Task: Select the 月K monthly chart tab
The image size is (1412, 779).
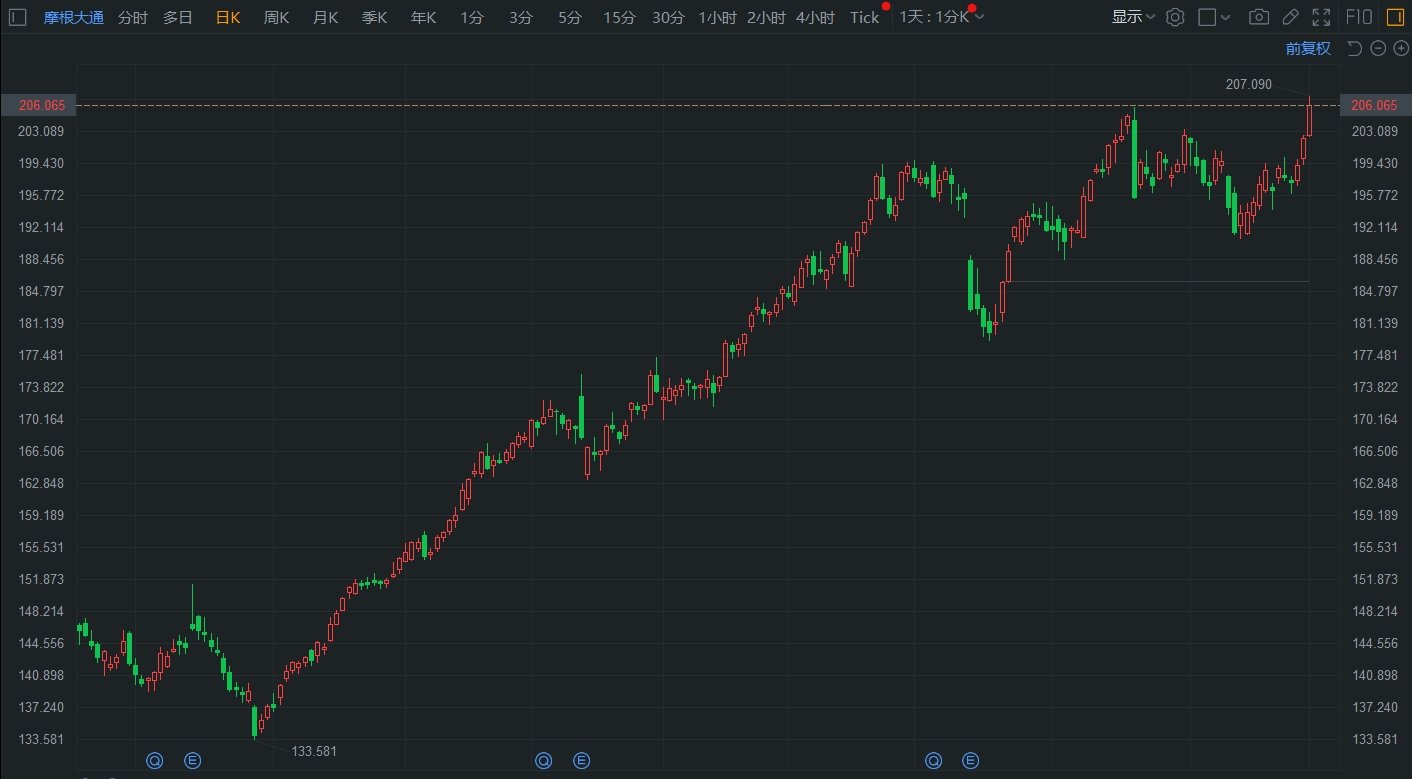Action: pos(325,17)
